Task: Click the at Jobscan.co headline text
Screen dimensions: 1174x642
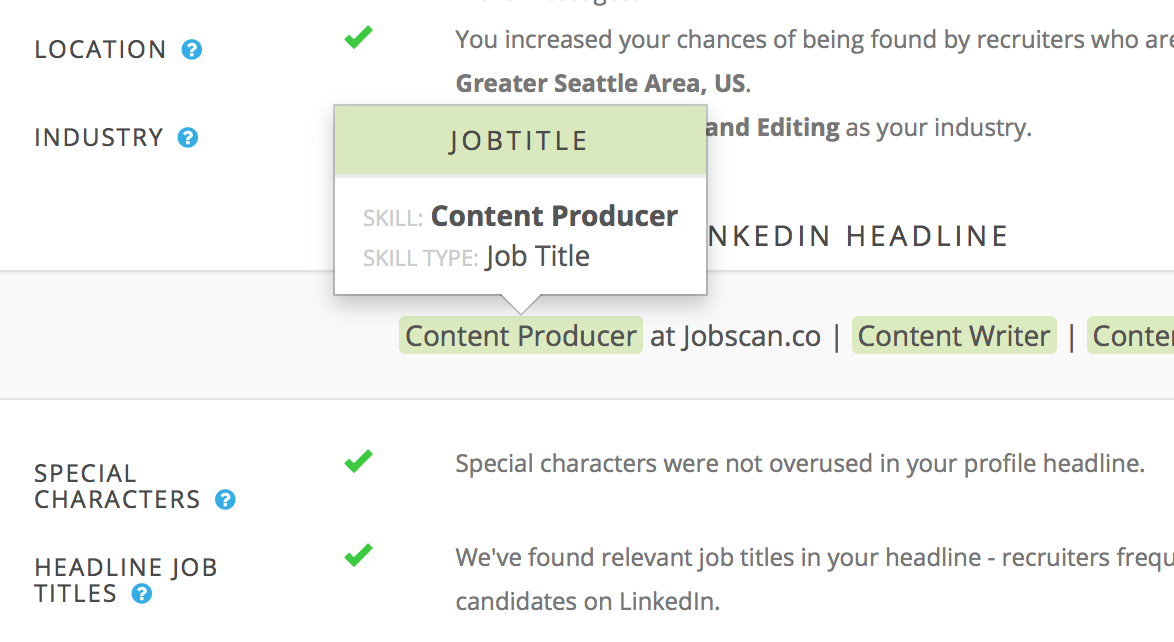Action: tap(735, 336)
